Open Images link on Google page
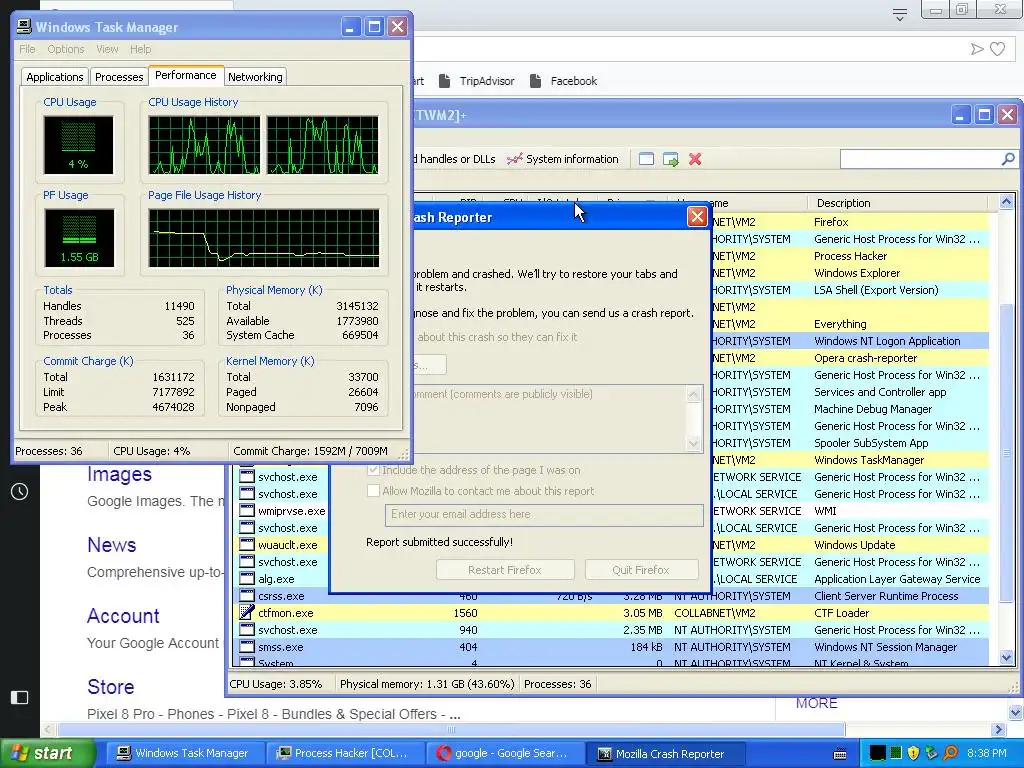The image size is (1024, 768). [119, 473]
